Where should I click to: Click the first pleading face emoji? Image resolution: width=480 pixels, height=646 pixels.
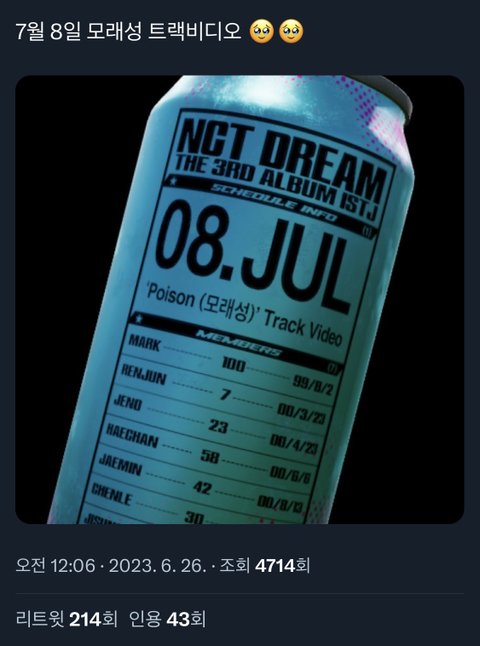coord(262,32)
